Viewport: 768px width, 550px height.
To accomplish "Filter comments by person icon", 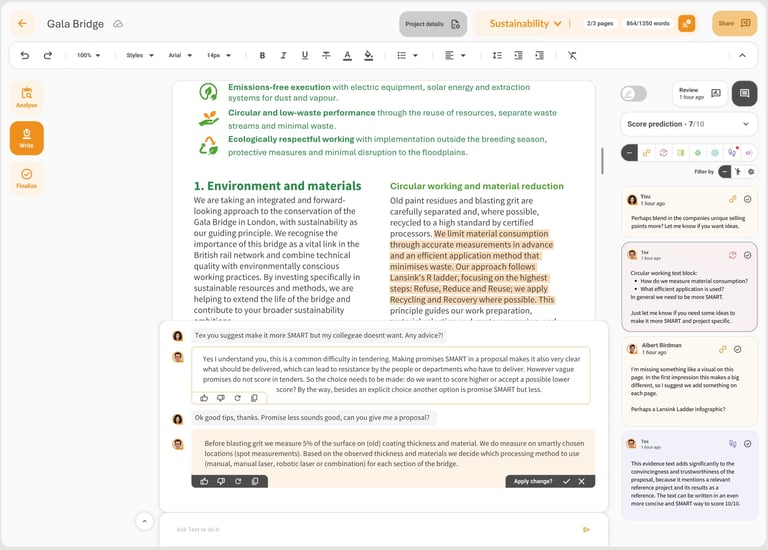I will 738,171.
